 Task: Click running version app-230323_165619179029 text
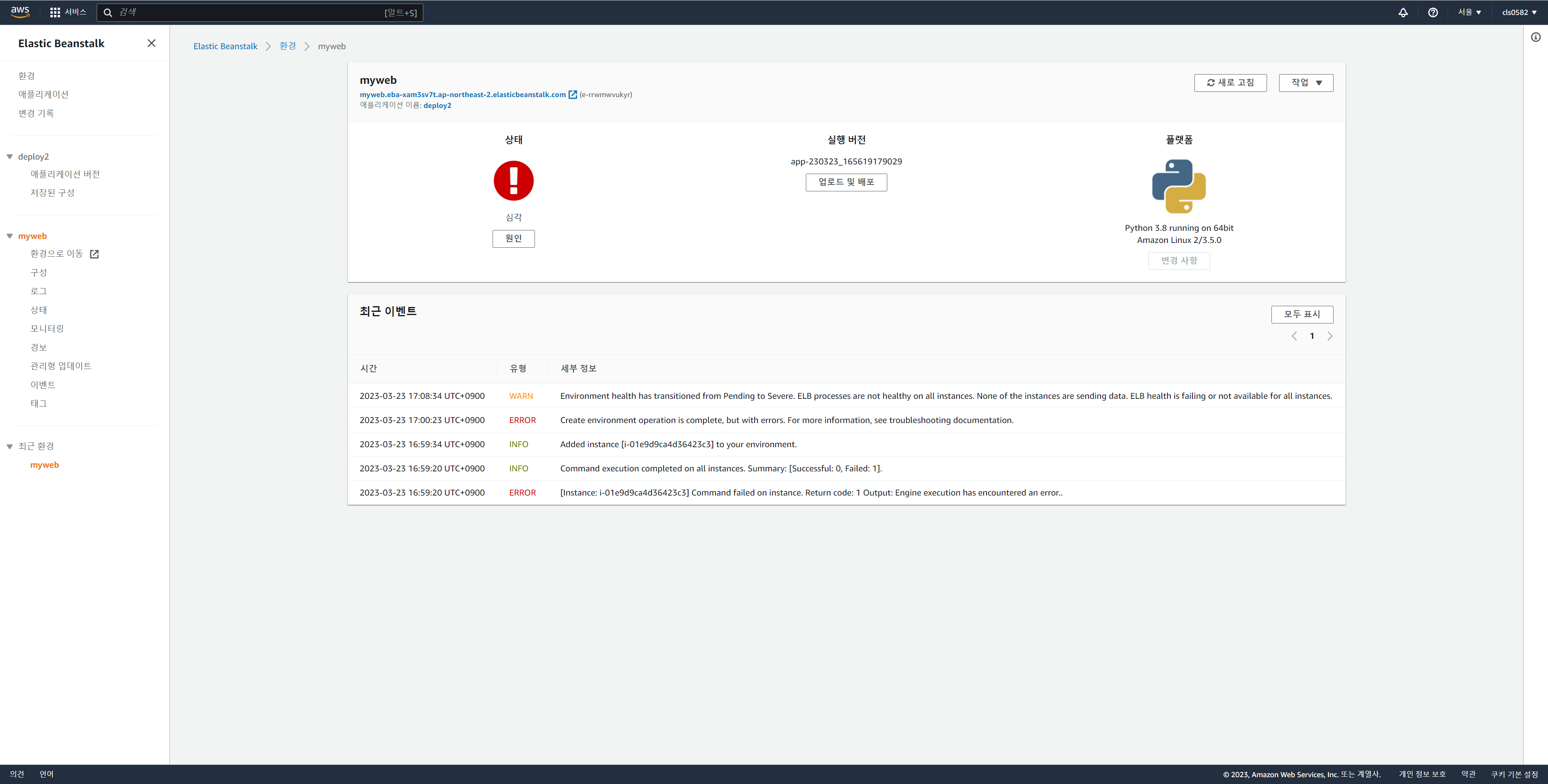pyautogui.click(x=846, y=162)
